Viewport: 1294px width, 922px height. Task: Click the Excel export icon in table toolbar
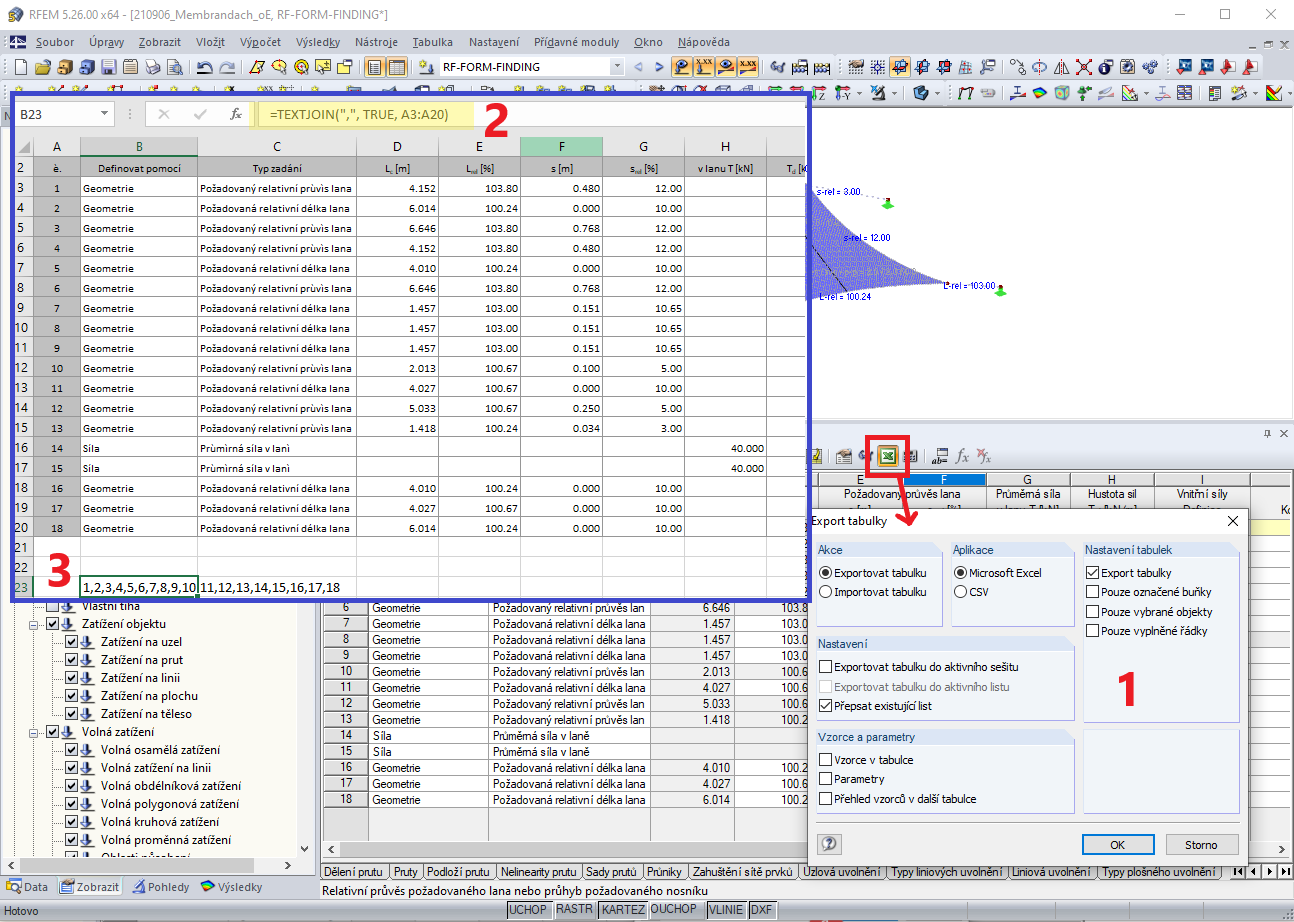pos(887,456)
